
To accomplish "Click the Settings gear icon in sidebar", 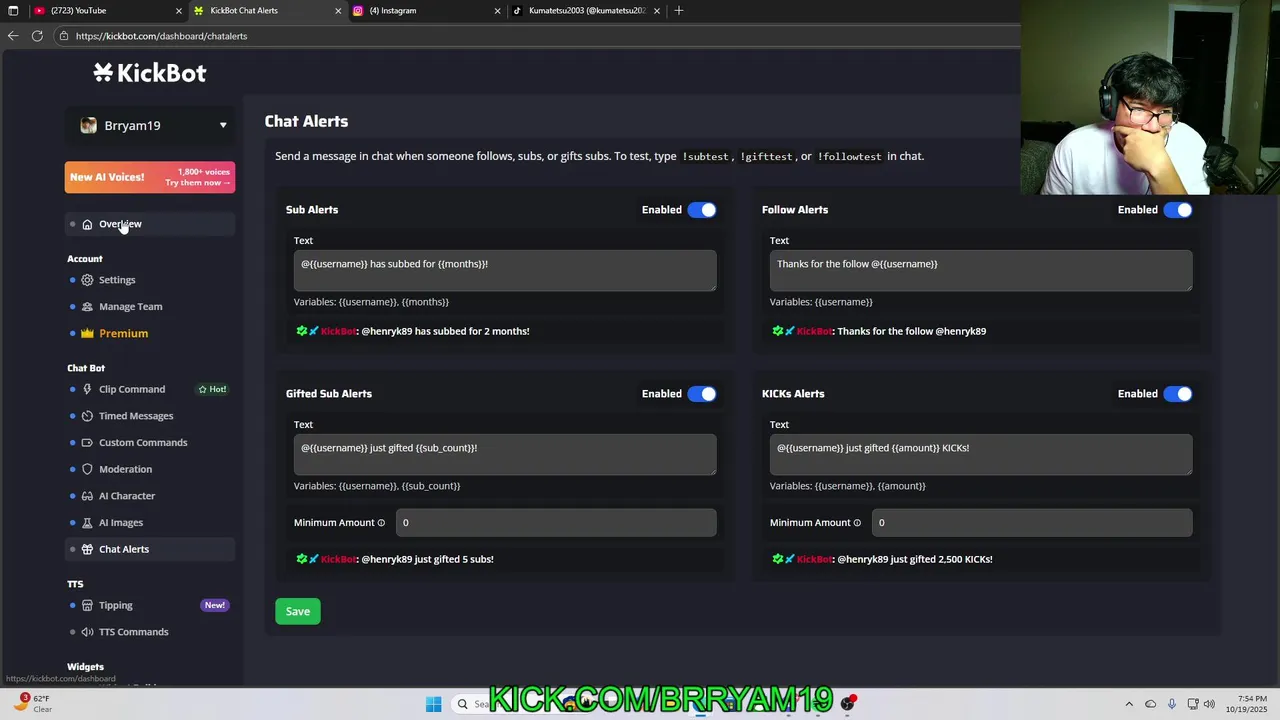I will click(87, 280).
